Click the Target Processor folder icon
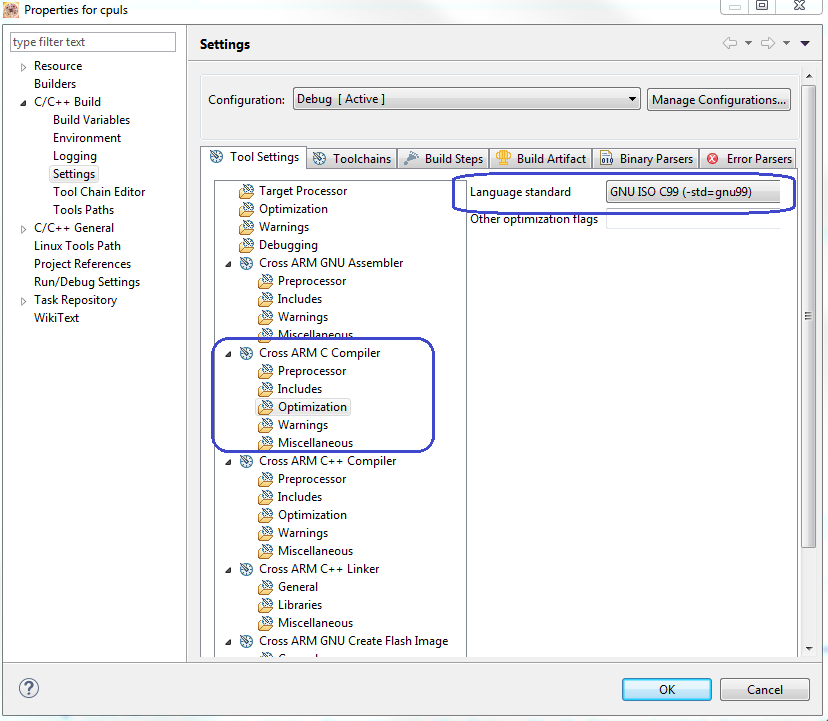The image size is (828, 721). point(246,191)
